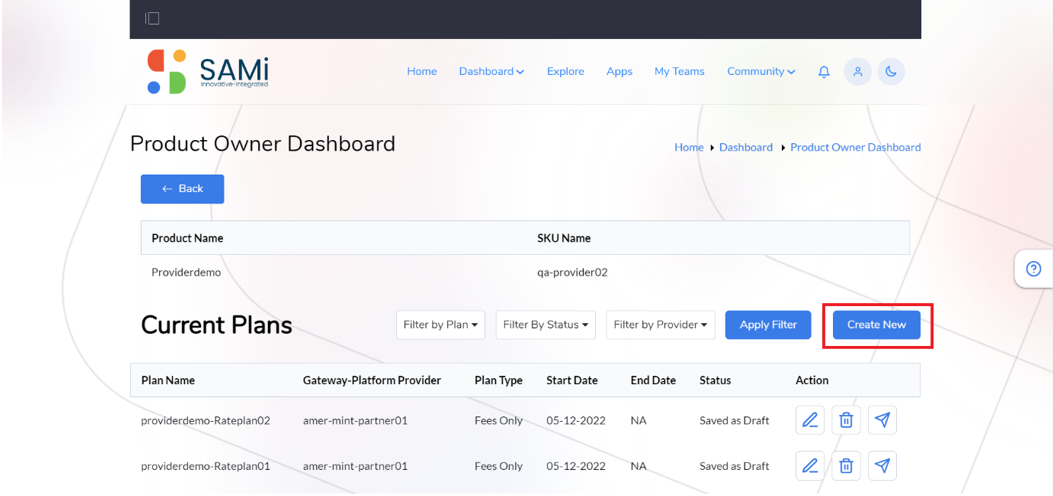The width and height of the screenshot is (1053, 496).
Task: Edit providerdemo-Rateplan02 plan
Action: pos(810,420)
